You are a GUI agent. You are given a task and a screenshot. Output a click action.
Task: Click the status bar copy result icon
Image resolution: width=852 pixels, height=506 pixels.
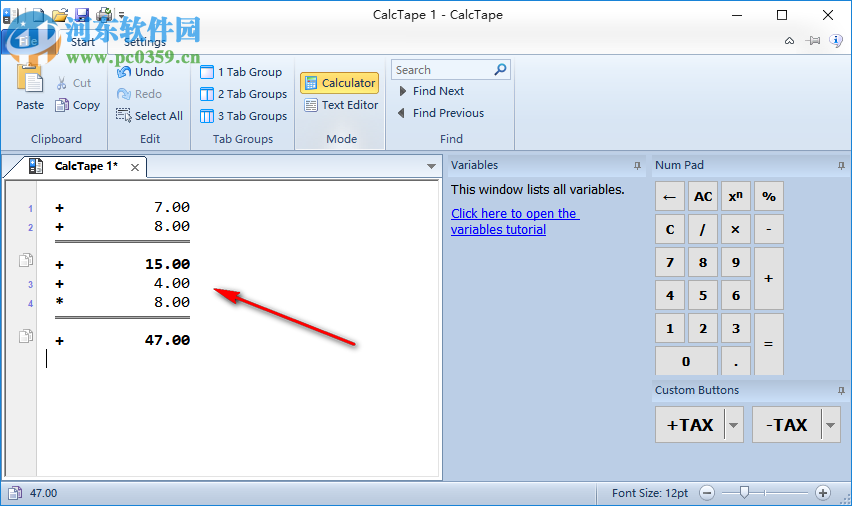pyautogui.click(x=15, y=493)
